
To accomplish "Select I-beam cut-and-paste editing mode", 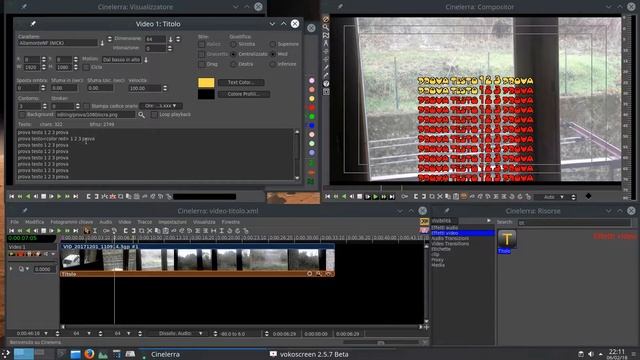I will click(95, 231).
